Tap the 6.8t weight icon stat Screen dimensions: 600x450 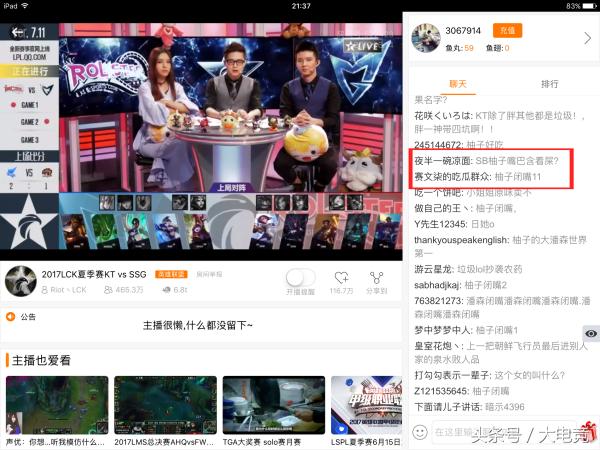(x=175, y=290)
